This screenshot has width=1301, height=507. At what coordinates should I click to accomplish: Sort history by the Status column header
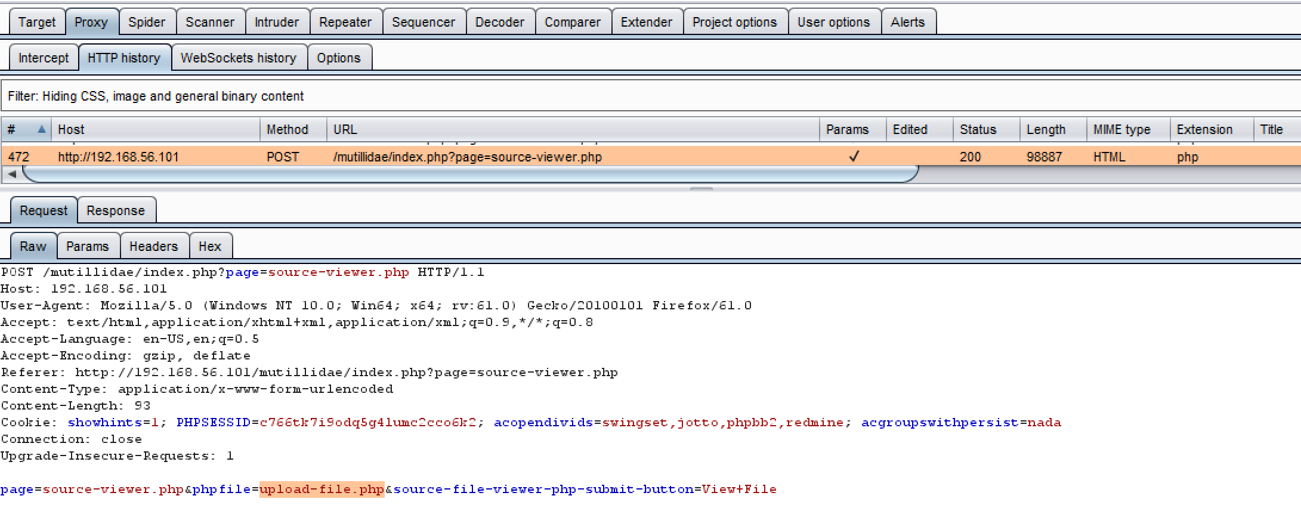[978, 130]
